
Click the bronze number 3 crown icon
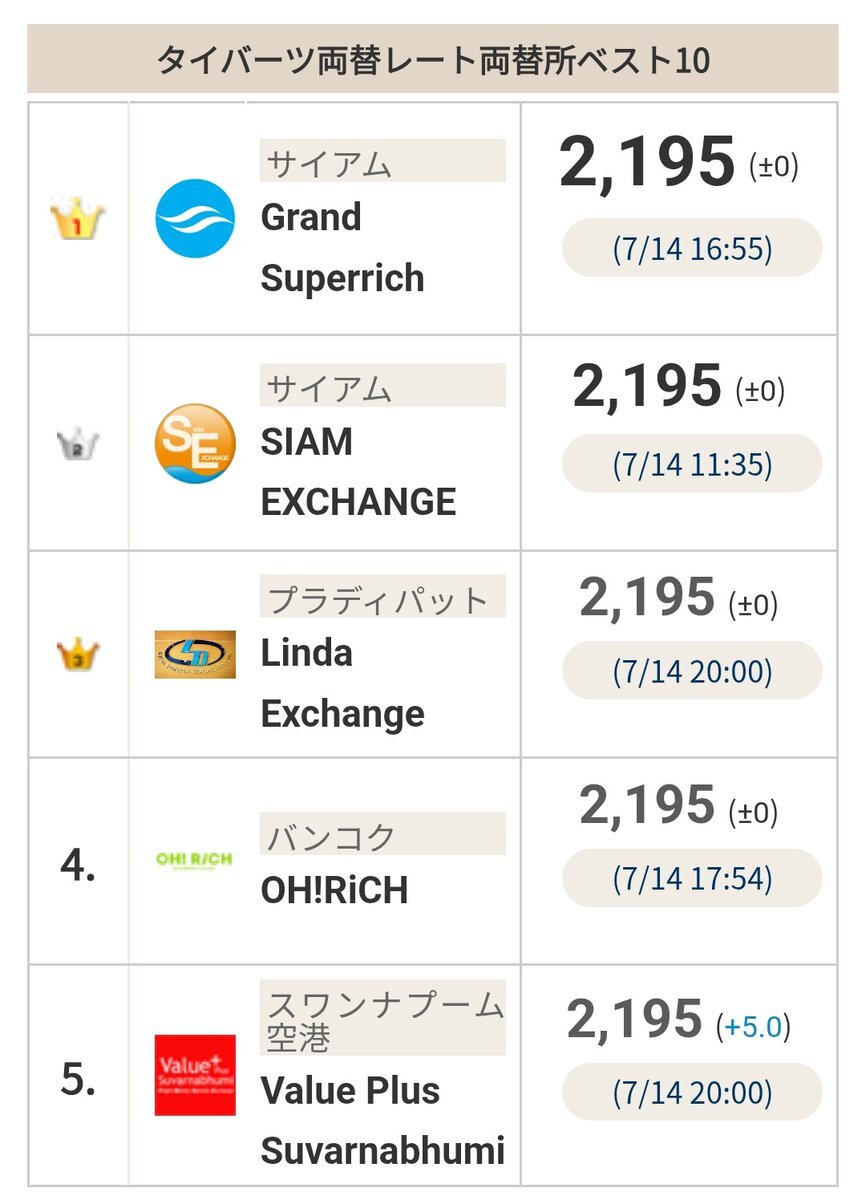[78, 655]
